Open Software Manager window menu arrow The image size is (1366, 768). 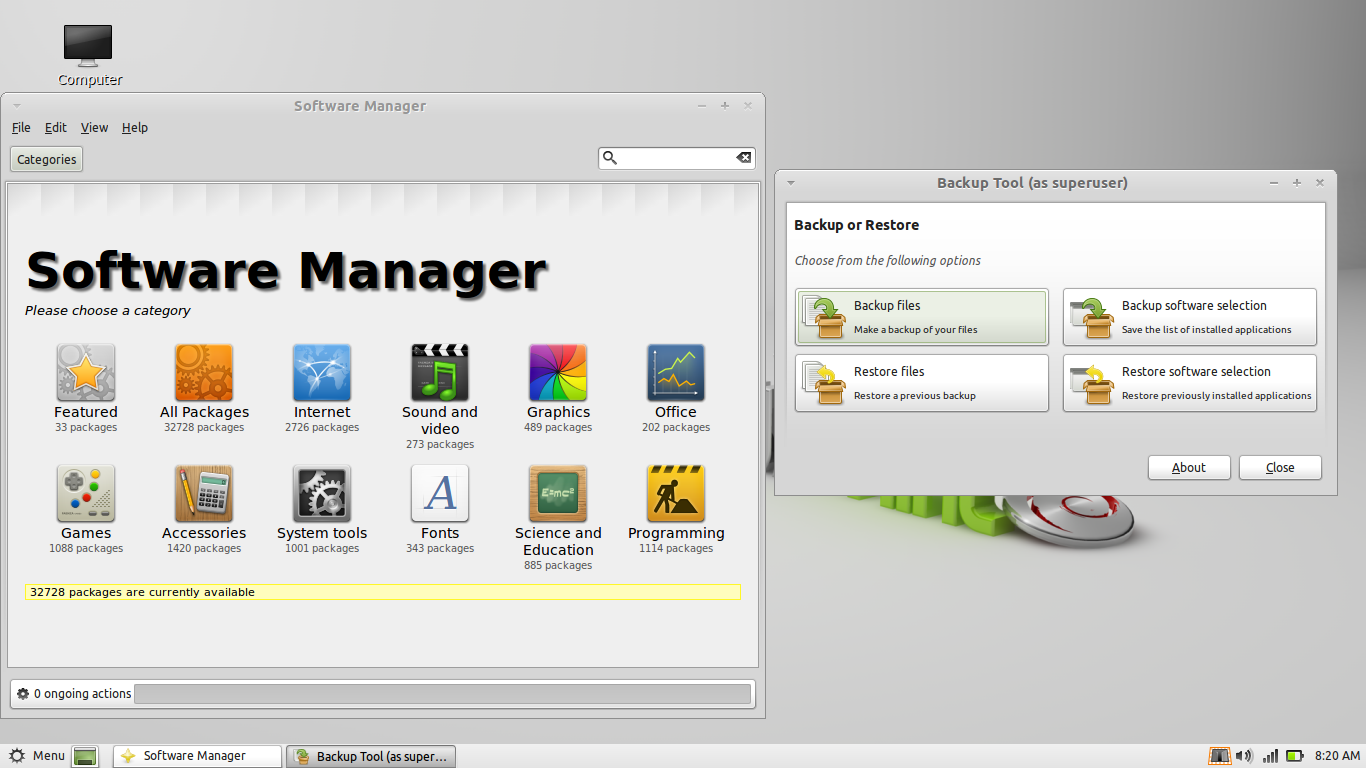click(17, 106)
